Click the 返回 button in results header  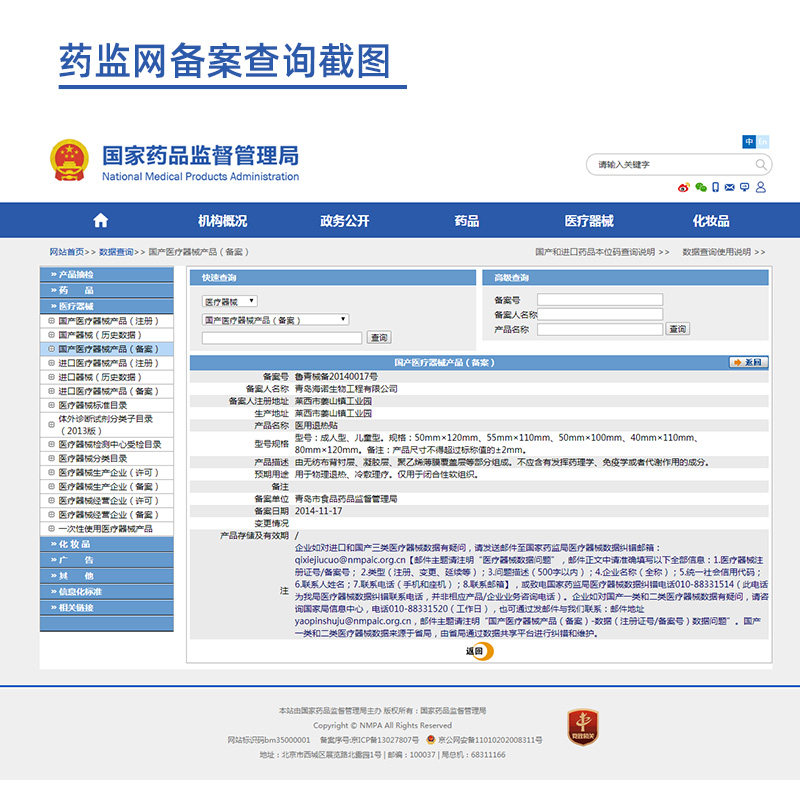coord(748,362)
